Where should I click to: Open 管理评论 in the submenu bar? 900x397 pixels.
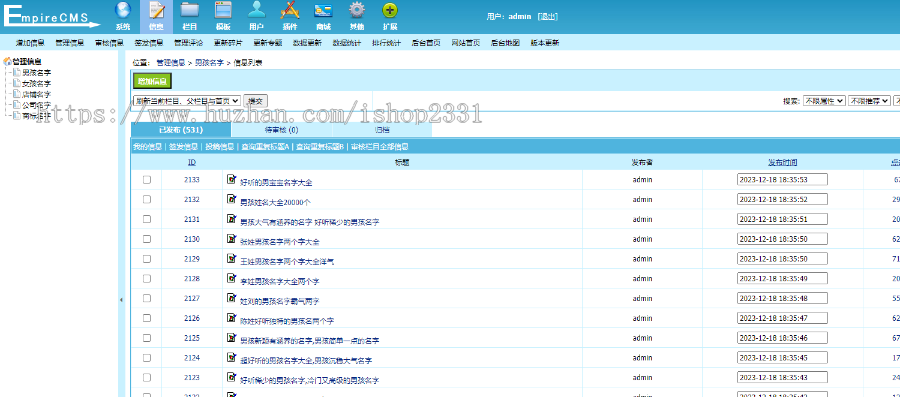click(188, 42)
